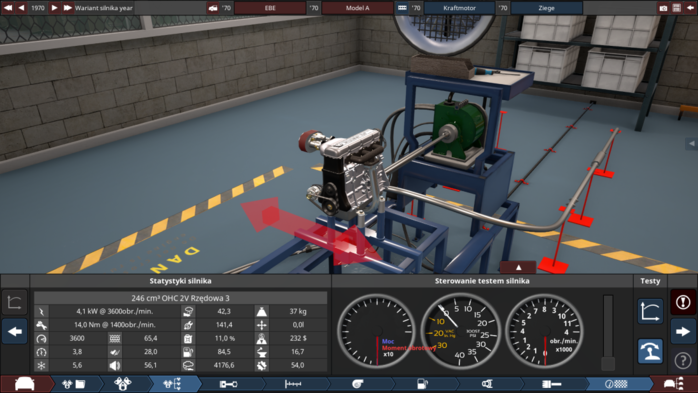Click the power icon beside 4,1 kW
Viewport: 698px width, 393px height.
click(x=41, y=311)
